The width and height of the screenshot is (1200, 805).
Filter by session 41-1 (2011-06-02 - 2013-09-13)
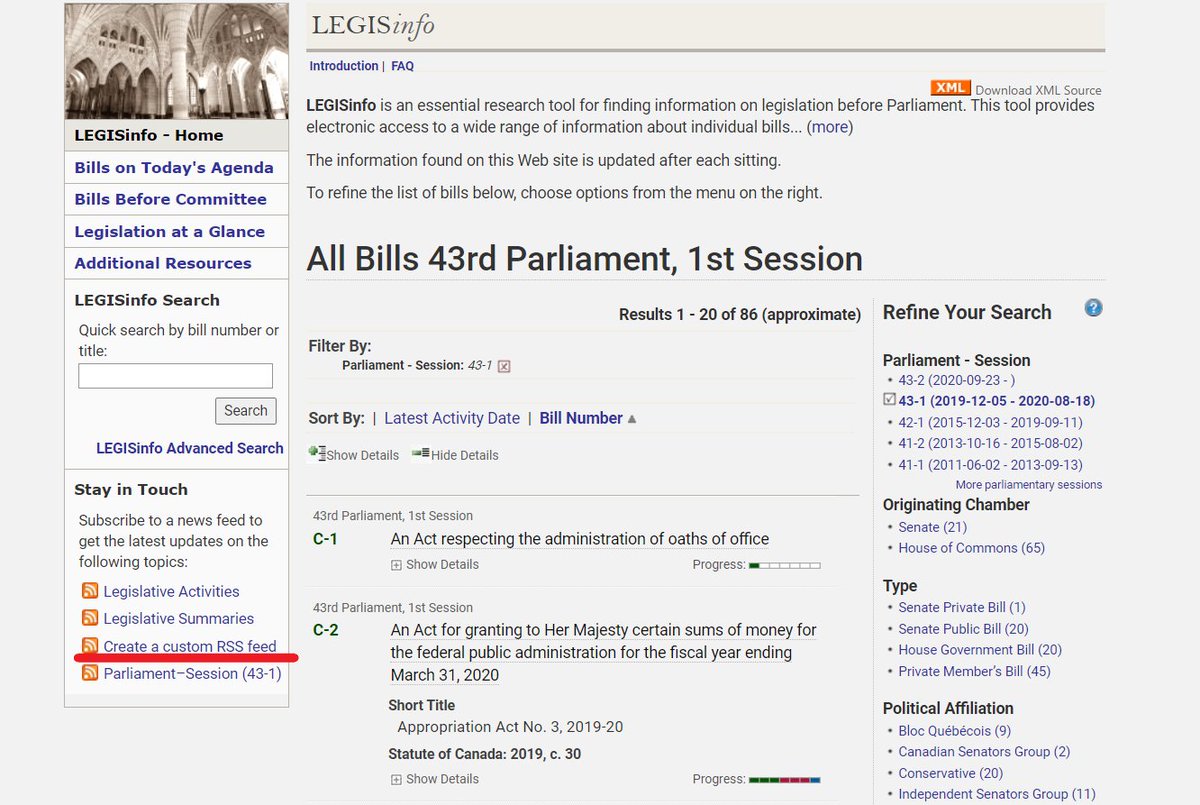[990, 464]
